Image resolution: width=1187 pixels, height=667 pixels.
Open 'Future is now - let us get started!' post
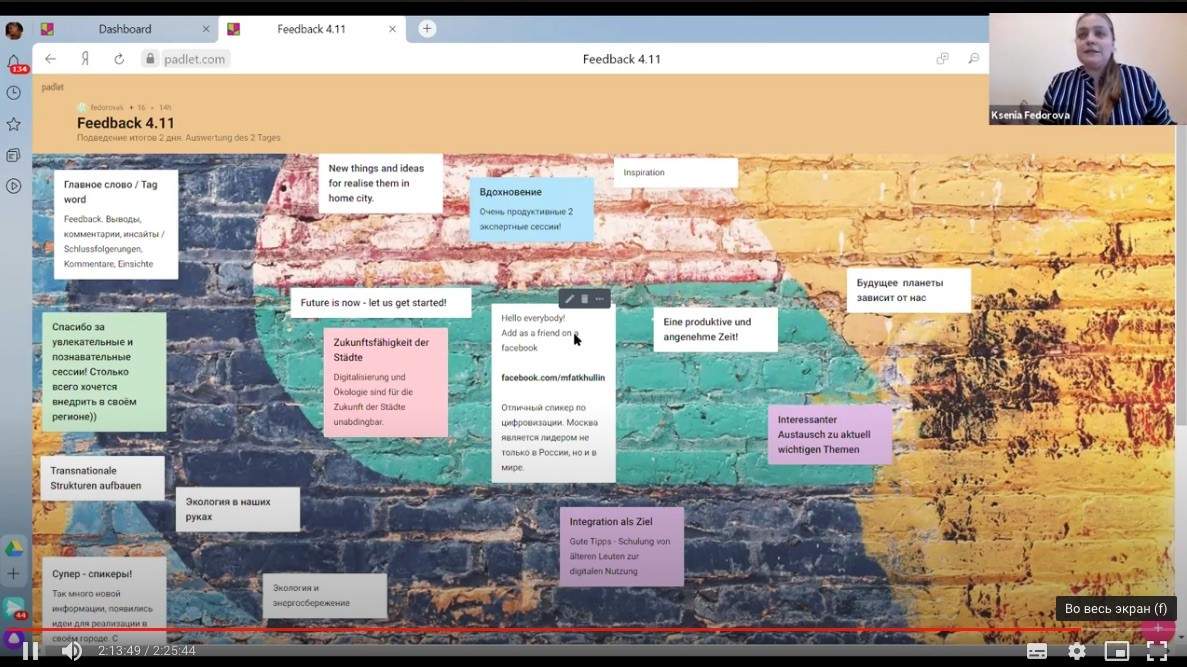pos(380,303)
